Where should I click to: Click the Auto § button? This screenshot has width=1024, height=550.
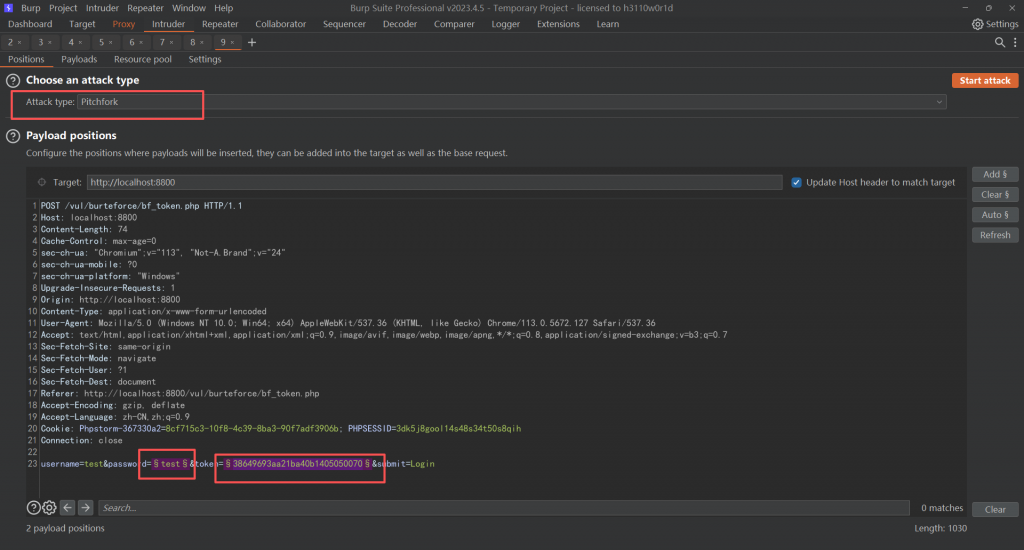[994, 215]
